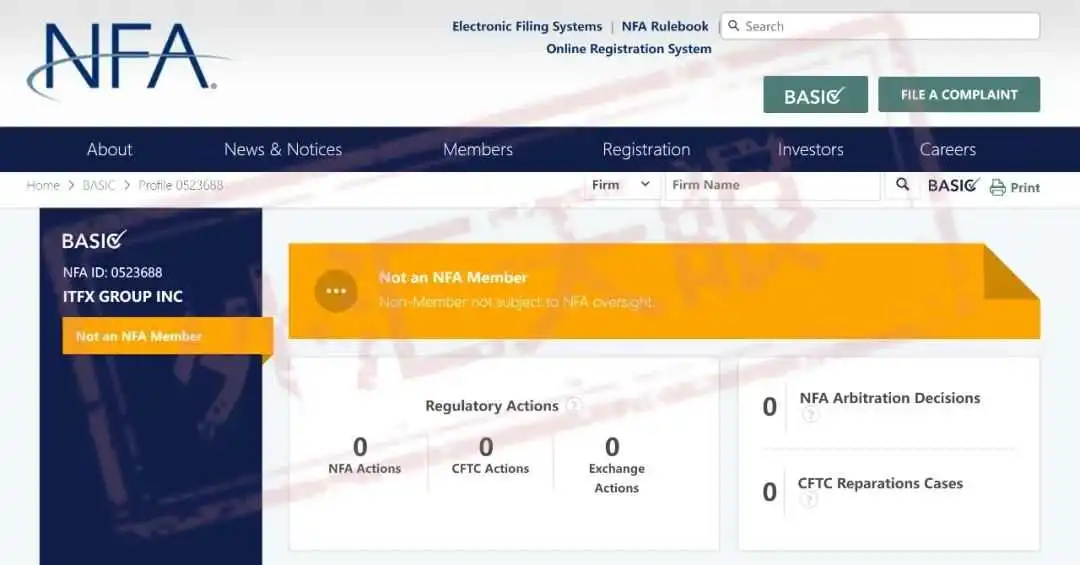Click the search magnifier beside Firm Name
The width and height of the screenshot is (1080, 565).
pyautogui.click(x=902, y=184)
